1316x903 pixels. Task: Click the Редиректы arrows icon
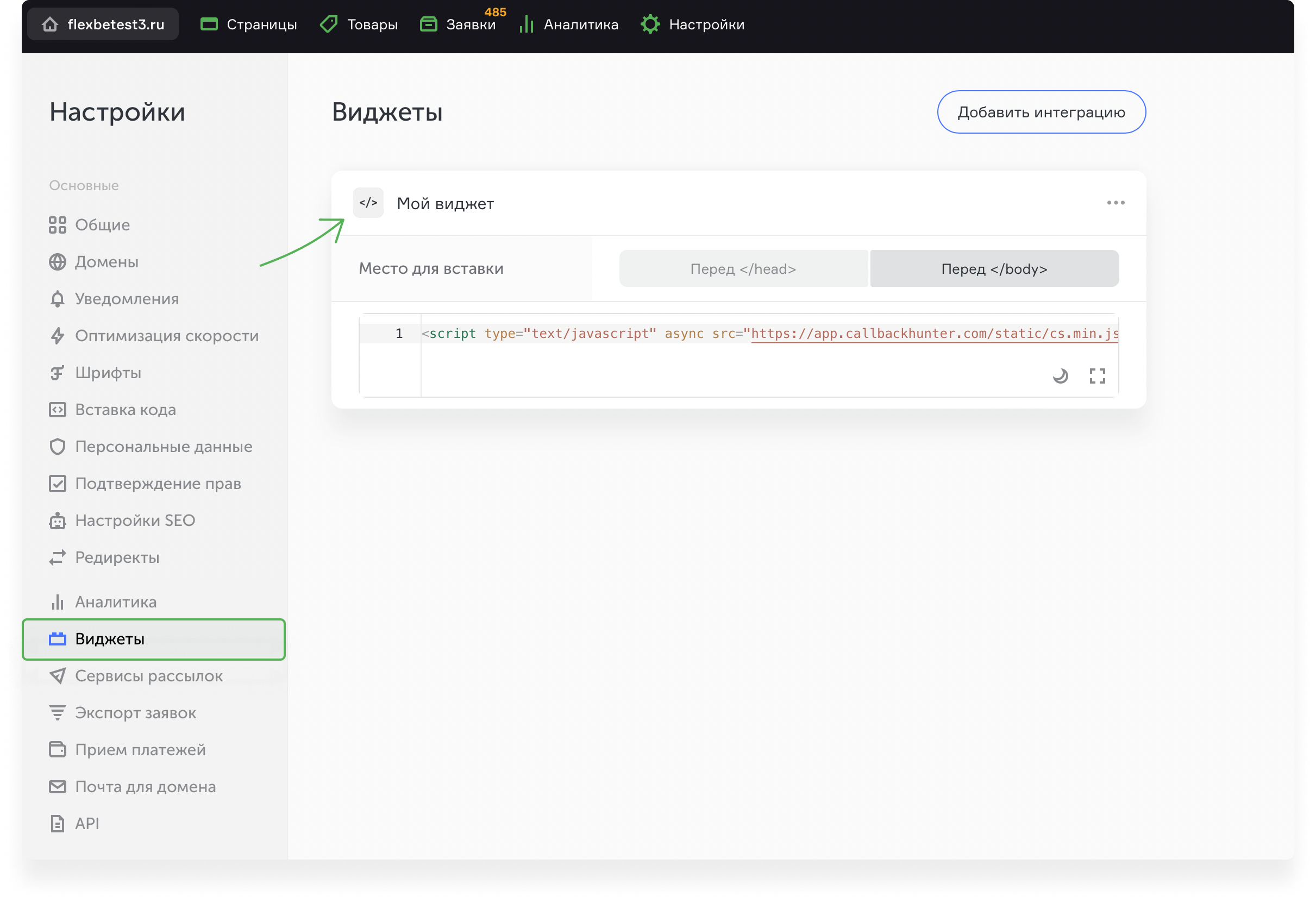click(x=57, y=557)
